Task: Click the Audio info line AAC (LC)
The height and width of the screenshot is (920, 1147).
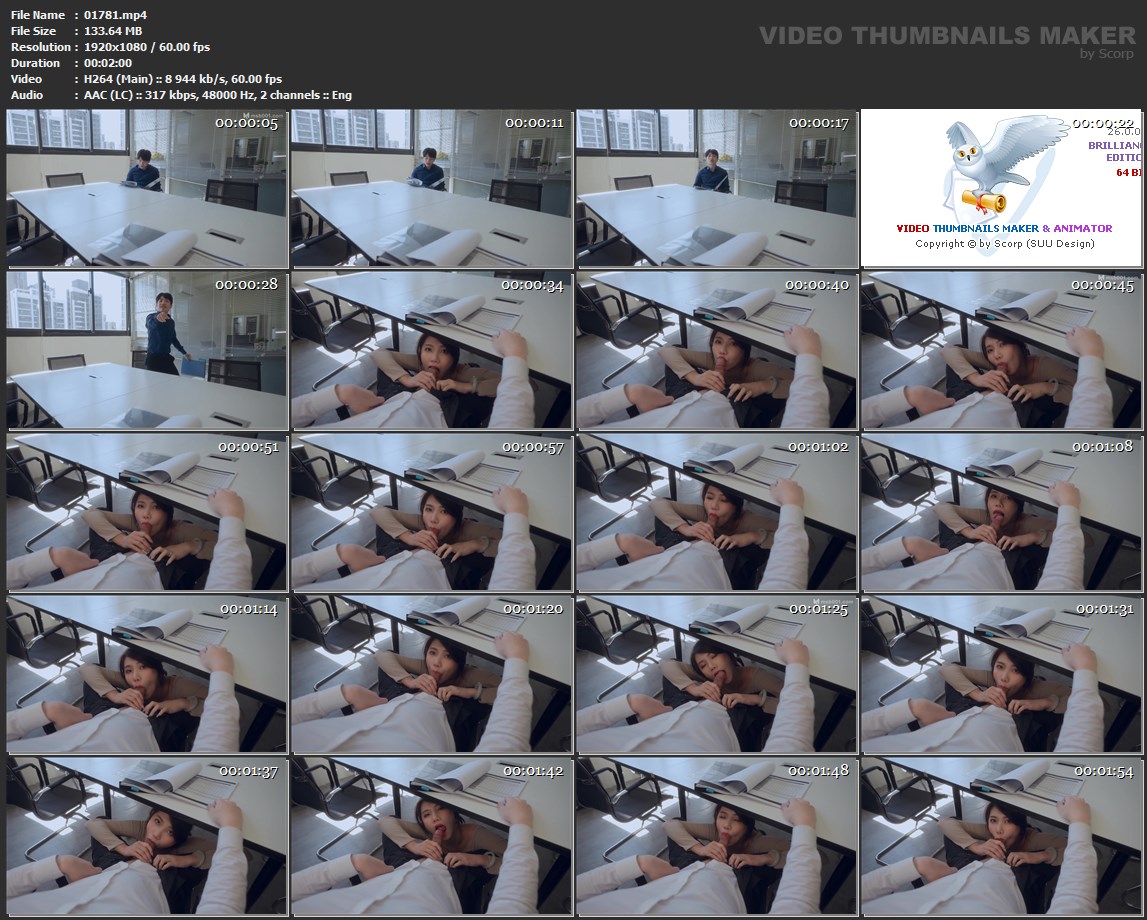Action: 218,95
